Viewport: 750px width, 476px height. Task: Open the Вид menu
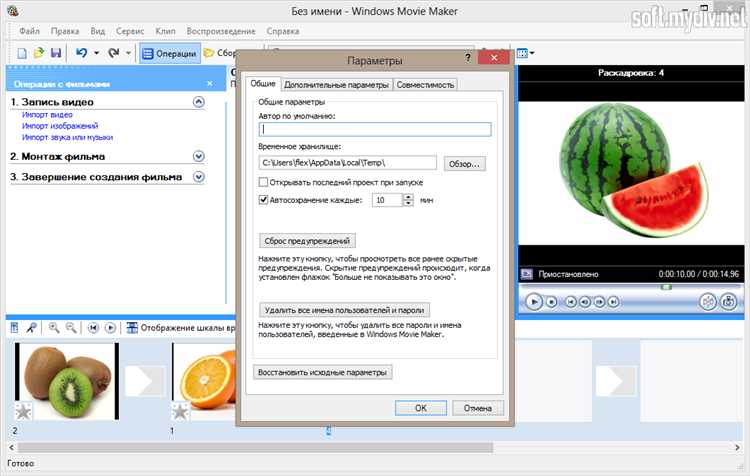98,31
